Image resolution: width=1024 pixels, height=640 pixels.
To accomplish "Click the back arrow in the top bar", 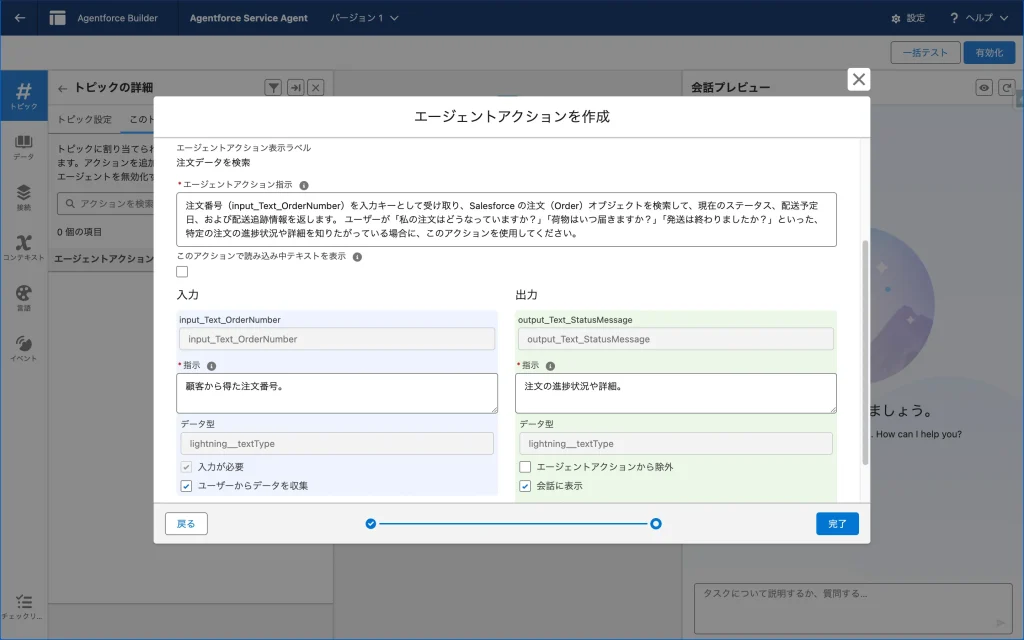I will click(x=20, y=18).
